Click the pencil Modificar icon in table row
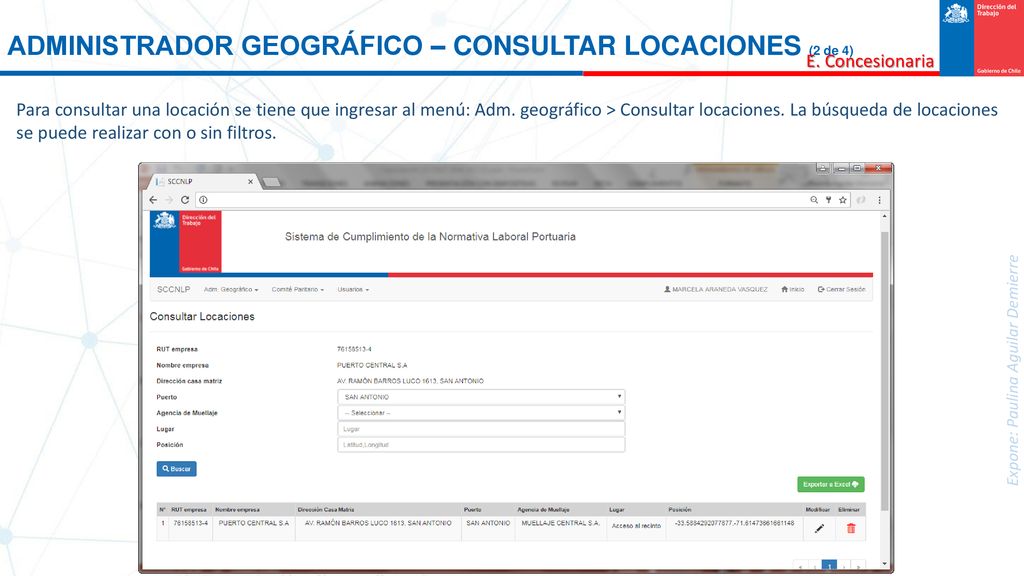 point(819,528)
